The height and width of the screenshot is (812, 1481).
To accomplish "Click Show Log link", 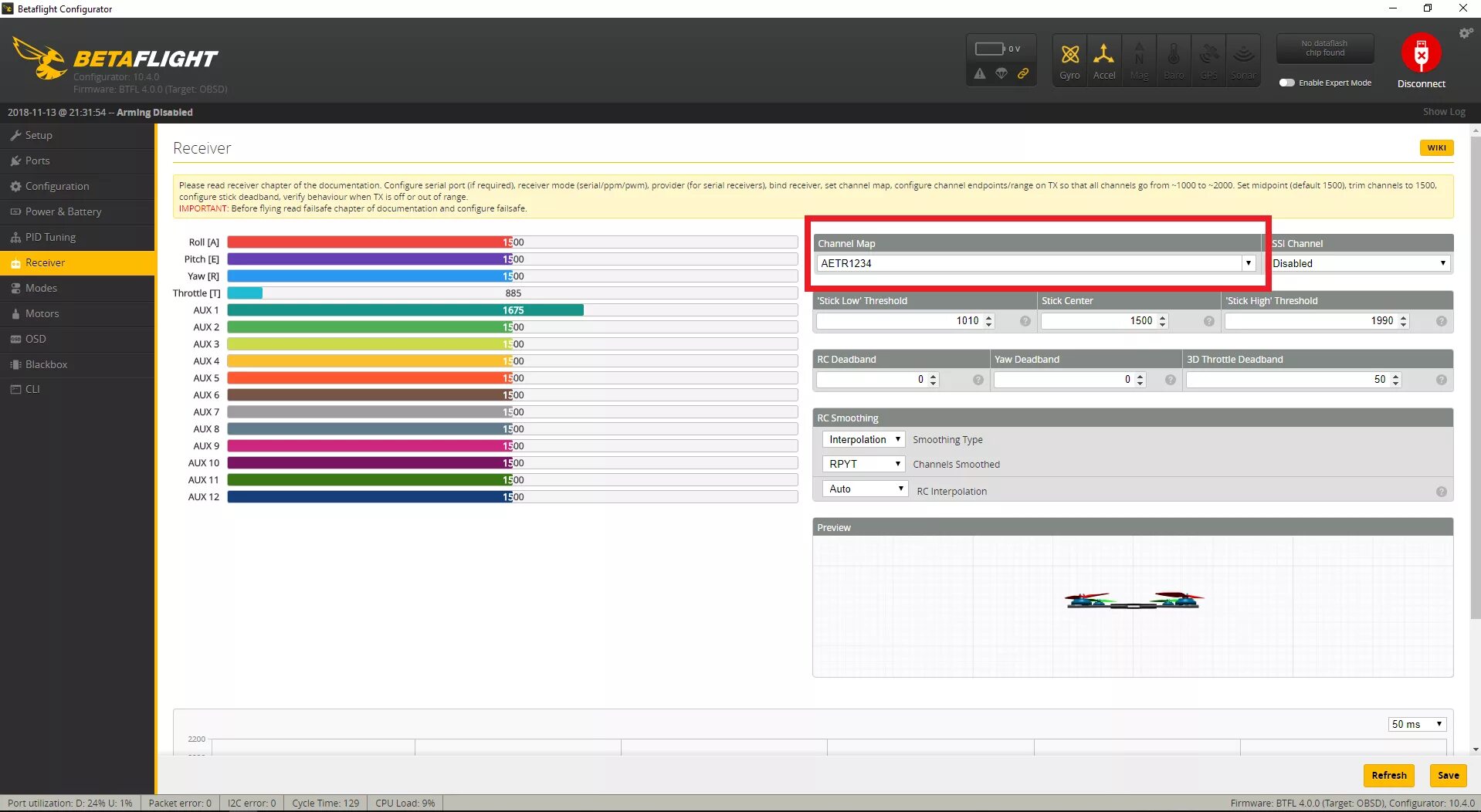I will pyautogui.click(x=1444, y=112).
